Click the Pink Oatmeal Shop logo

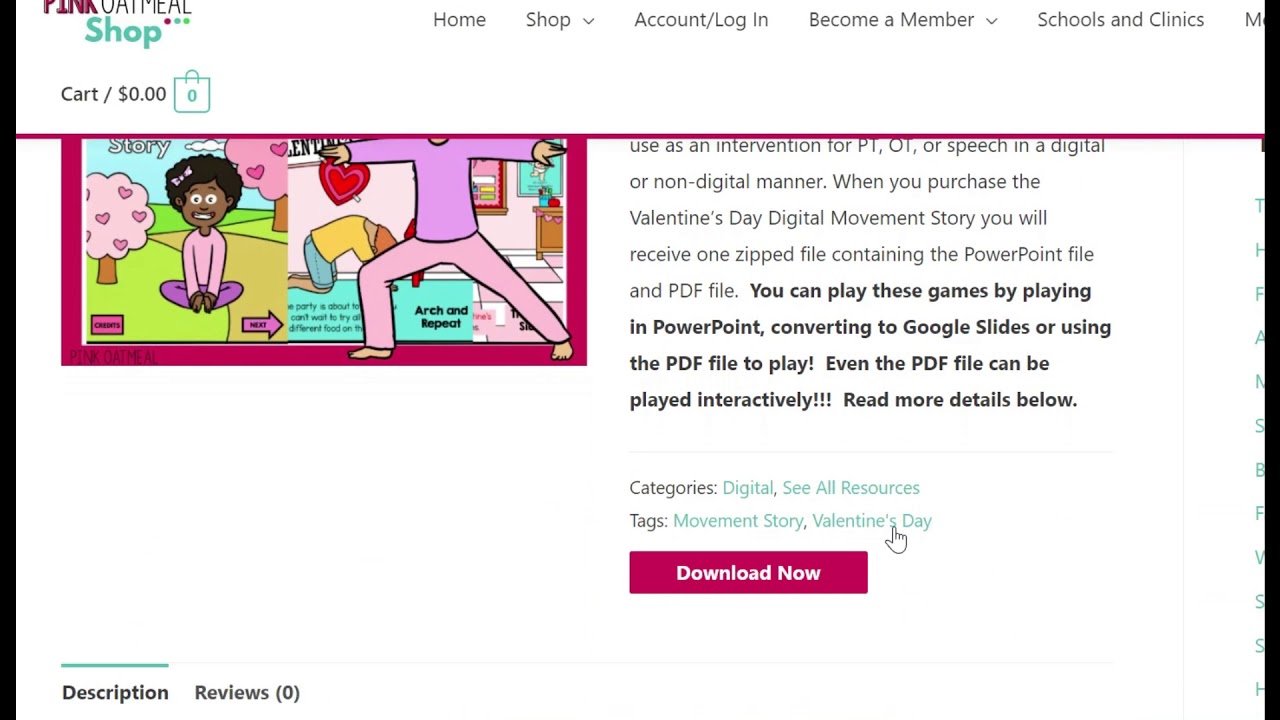tap(117, 22)
